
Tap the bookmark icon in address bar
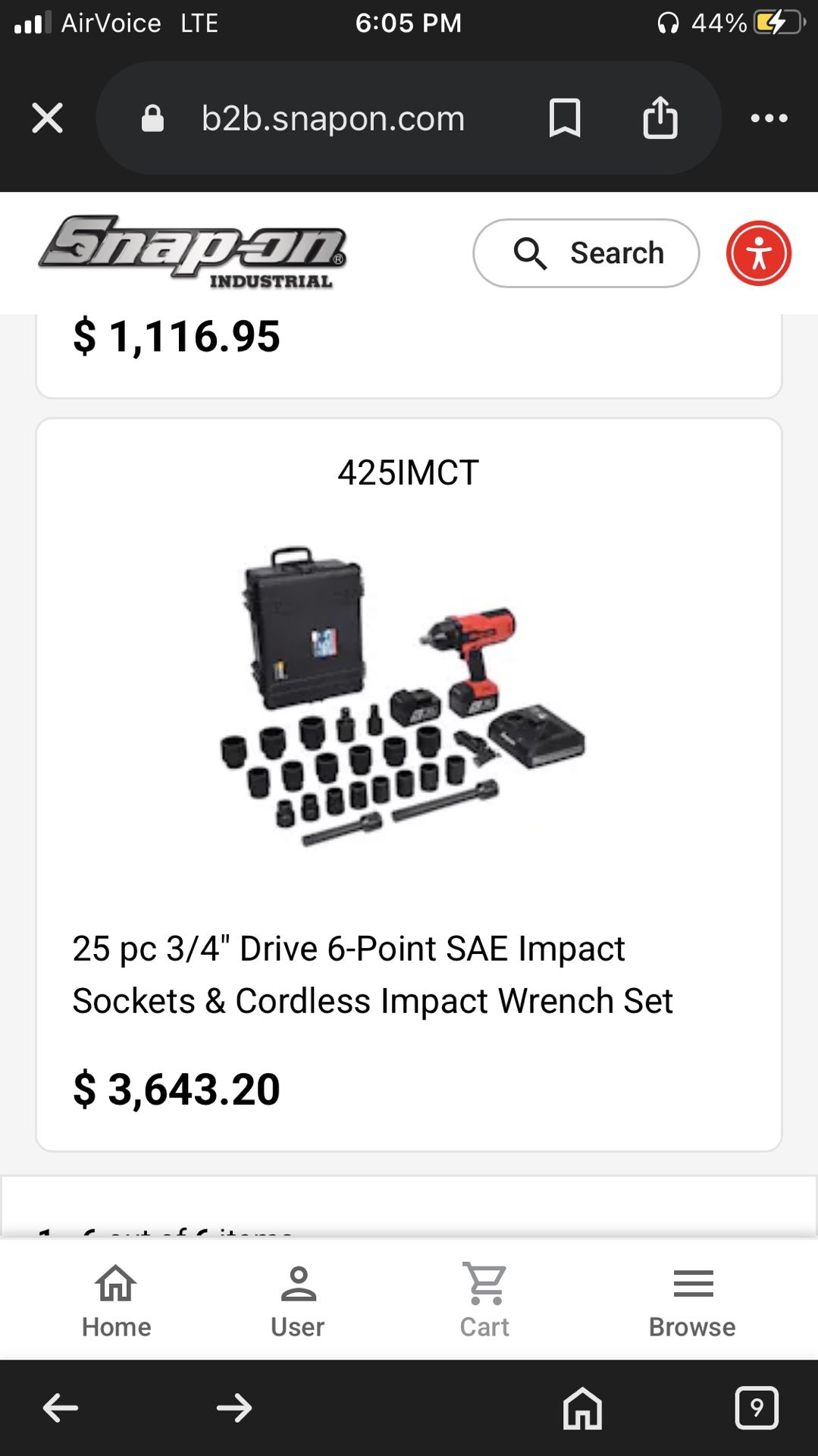565,118
